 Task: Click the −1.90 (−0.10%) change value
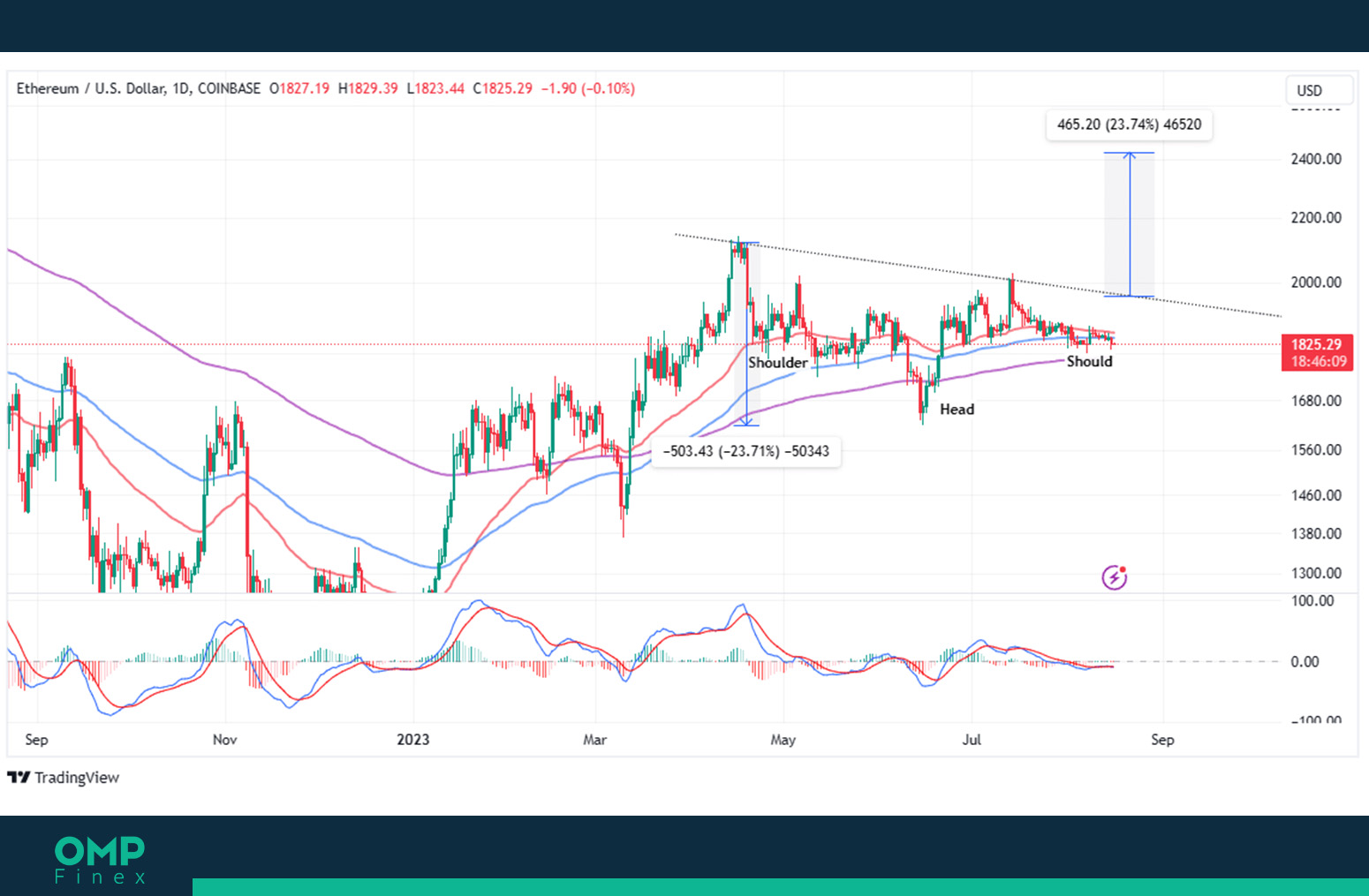point(588,88)
